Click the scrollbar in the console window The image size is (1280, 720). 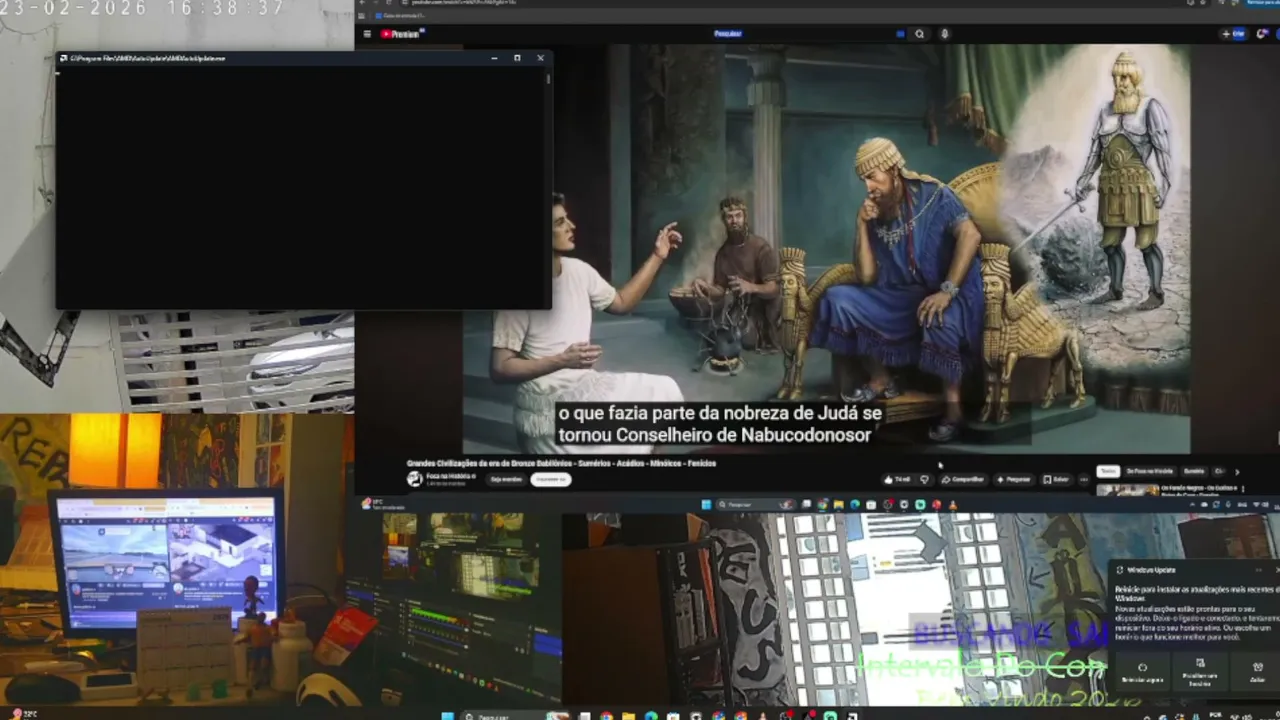(x=548, y=78)
